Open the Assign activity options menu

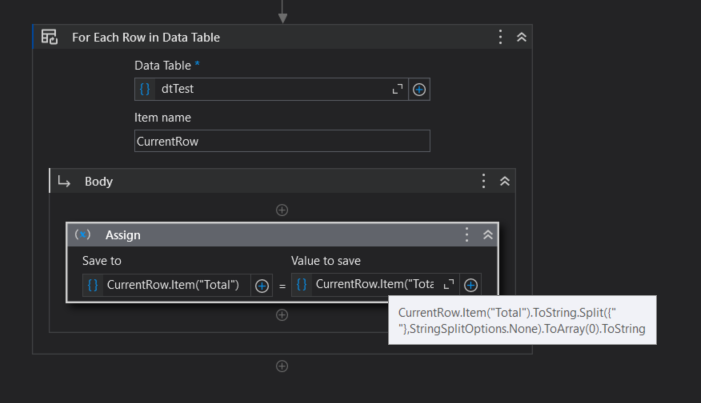click(x=467, y=234)
